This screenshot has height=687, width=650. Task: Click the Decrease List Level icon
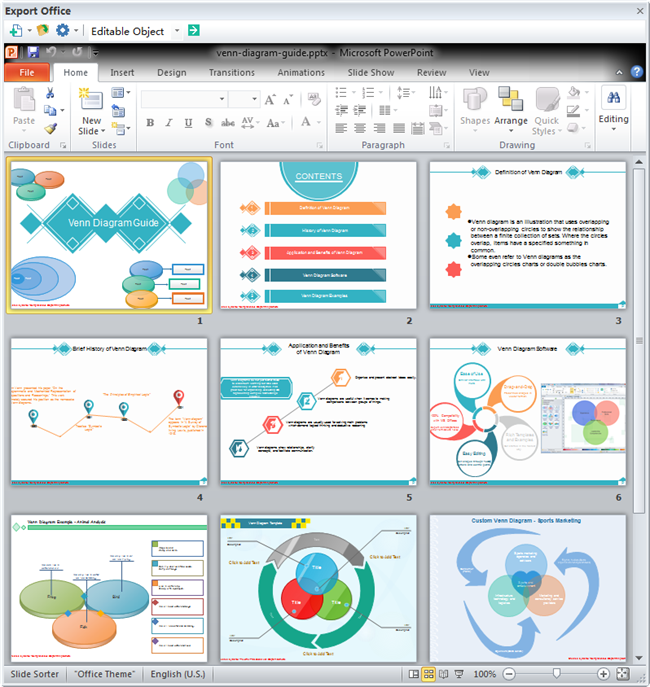[x=342, y=110]
